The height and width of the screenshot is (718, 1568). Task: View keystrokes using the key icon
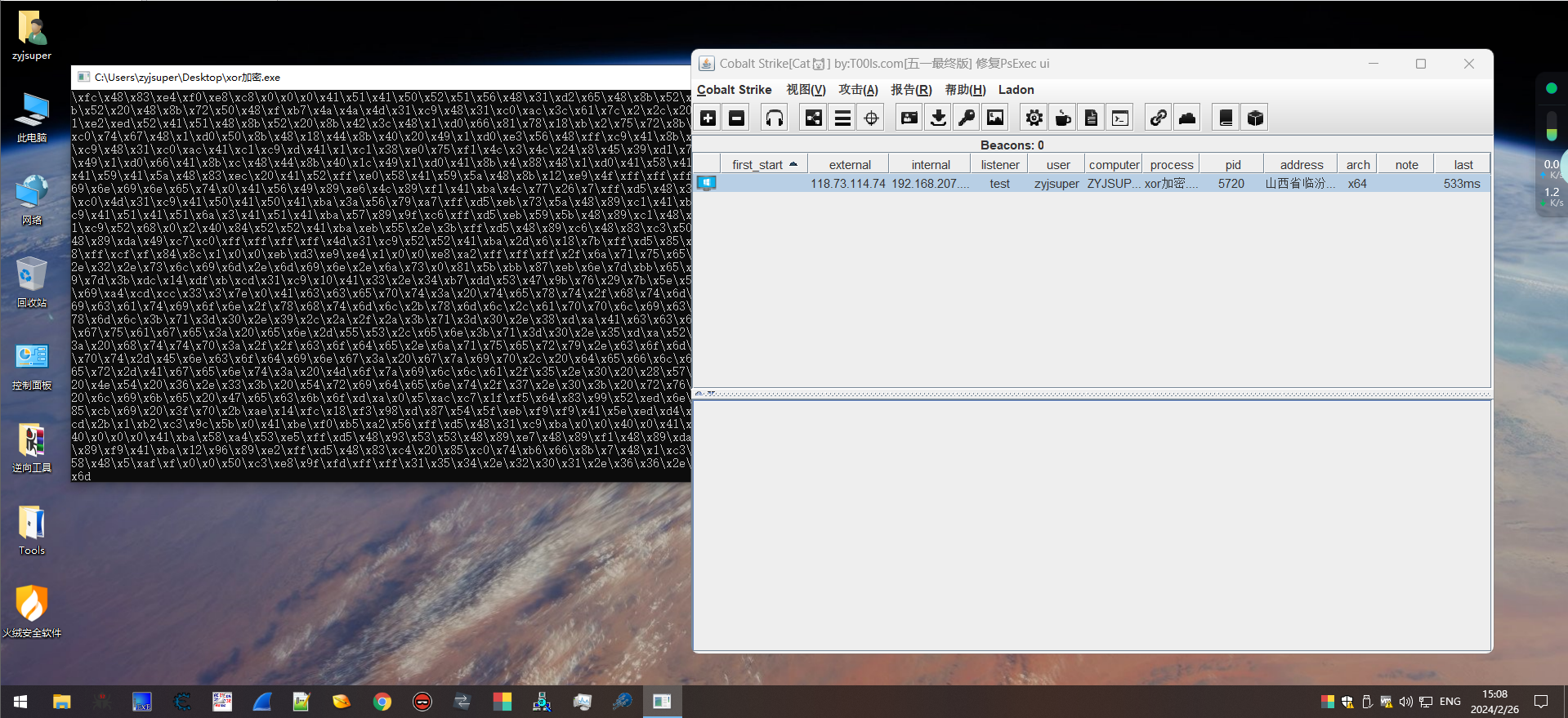click(967, 118)
